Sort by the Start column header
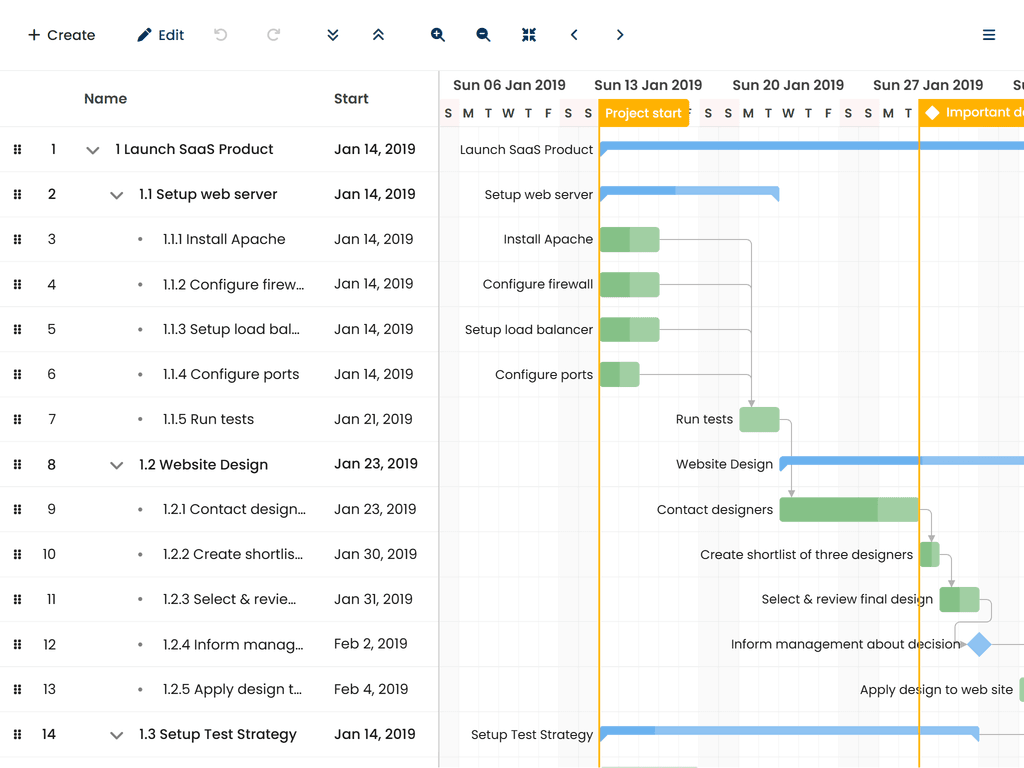The height and width of the screenshot is (768, 1024). 351,99
